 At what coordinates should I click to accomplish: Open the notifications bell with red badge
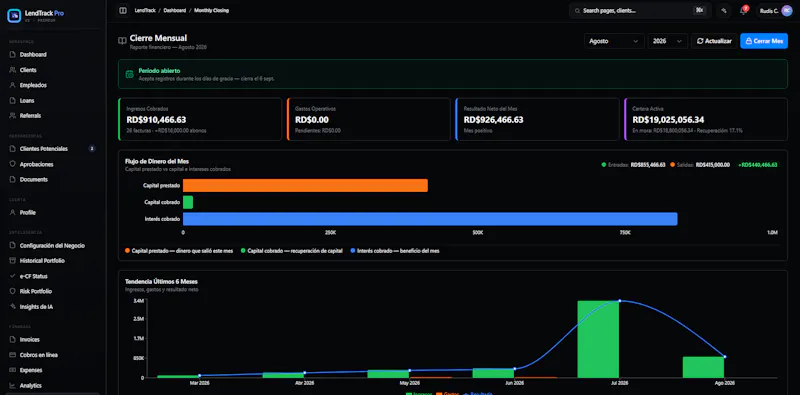(x=743, y=11)
